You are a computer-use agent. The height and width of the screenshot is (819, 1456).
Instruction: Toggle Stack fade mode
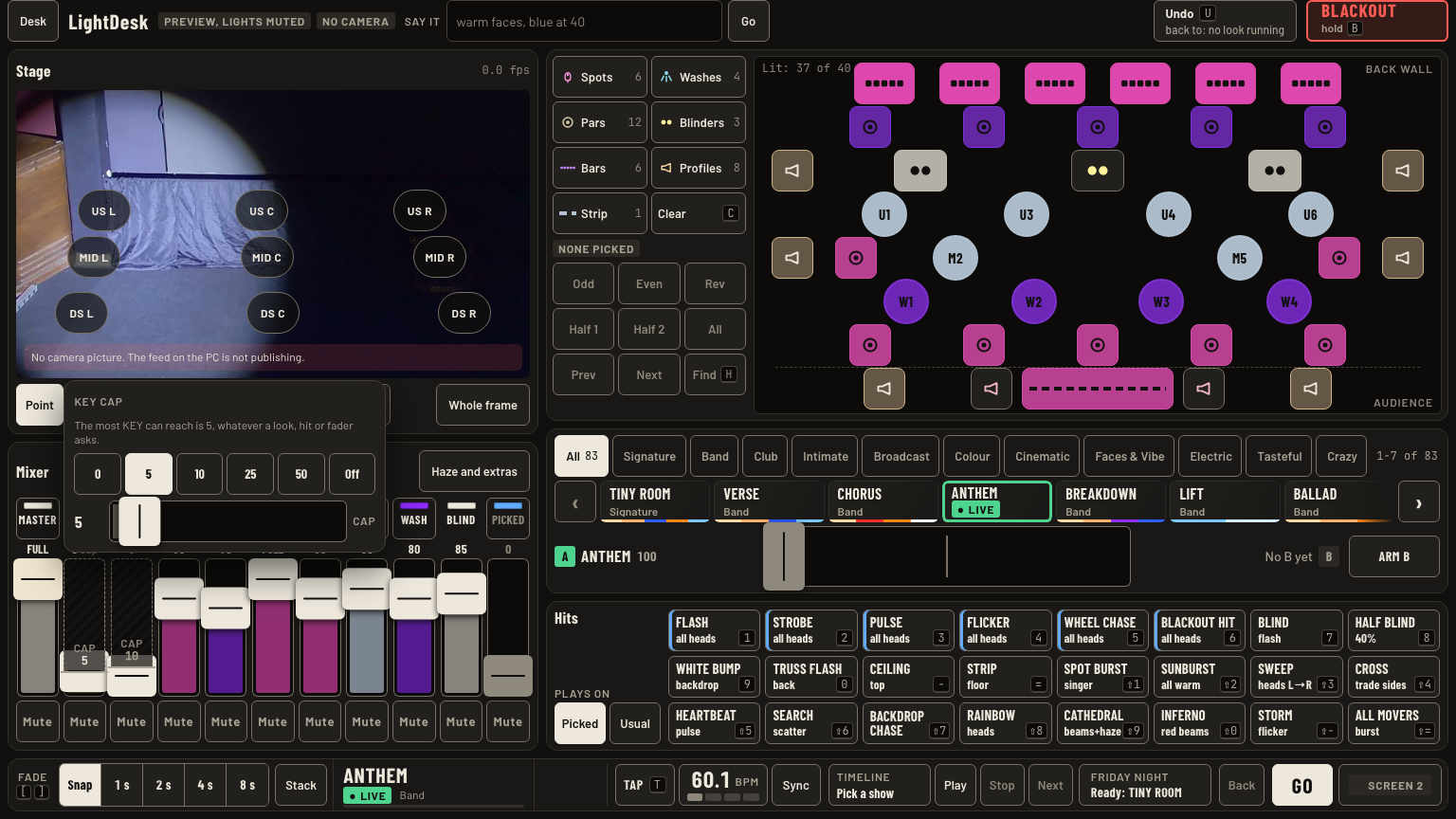[x=300, y=785]
